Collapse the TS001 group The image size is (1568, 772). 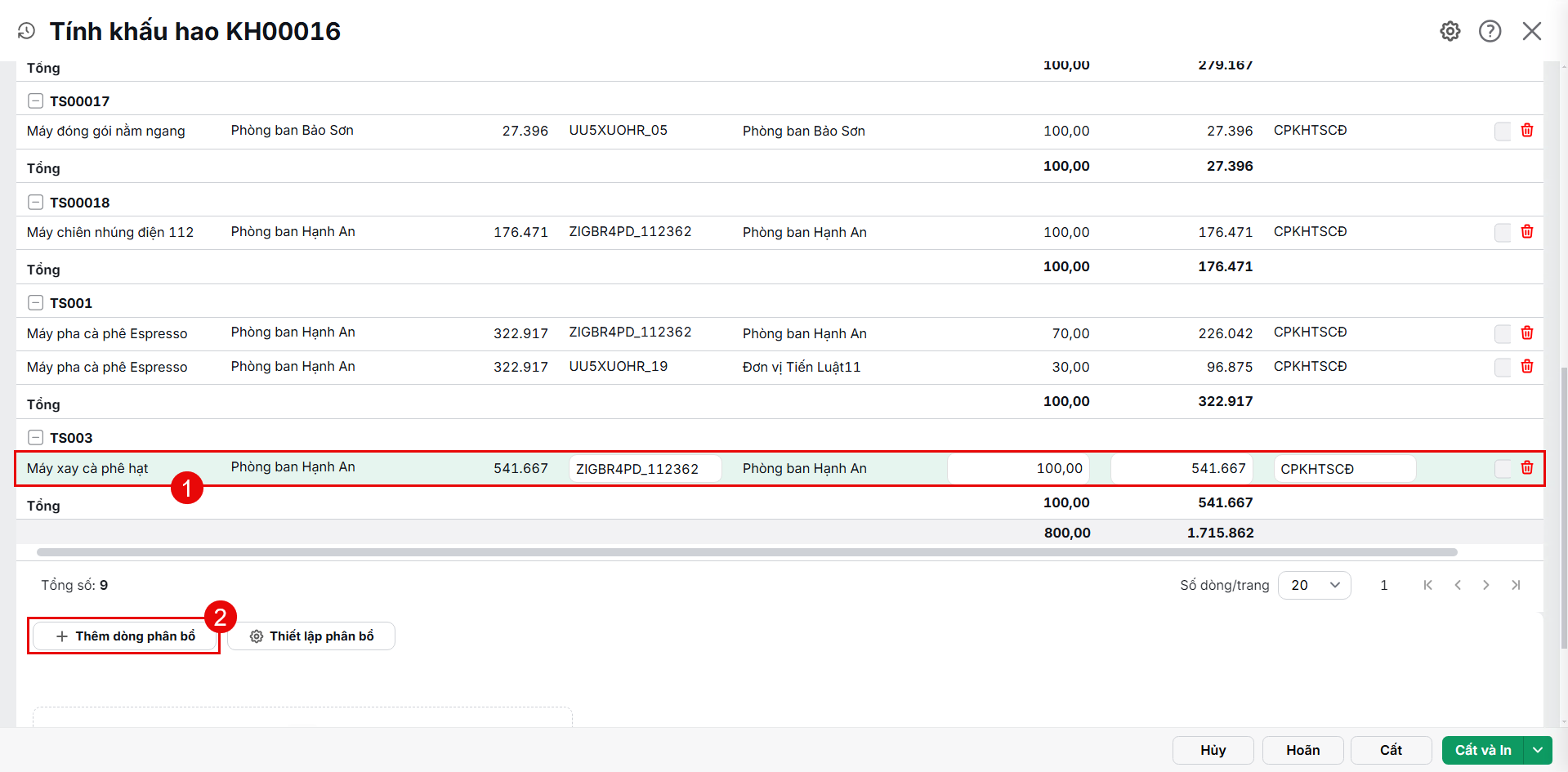pyautogui.click(x=36, y=303)
